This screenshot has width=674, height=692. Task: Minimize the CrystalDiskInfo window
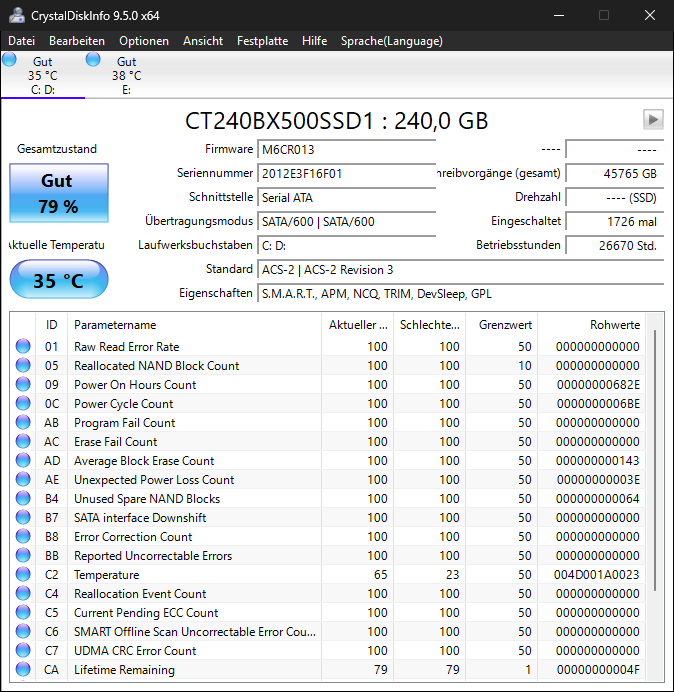559,15
